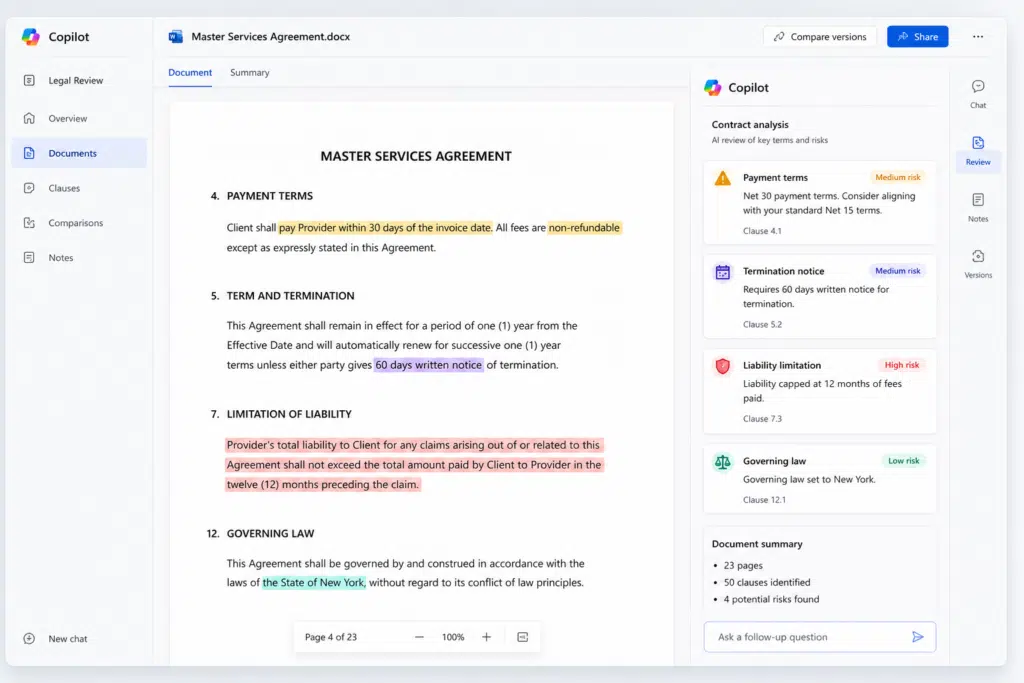Click highlighted 'the State of New York' text
This screenshot has width=1024, height=683.
coord(314,582)
